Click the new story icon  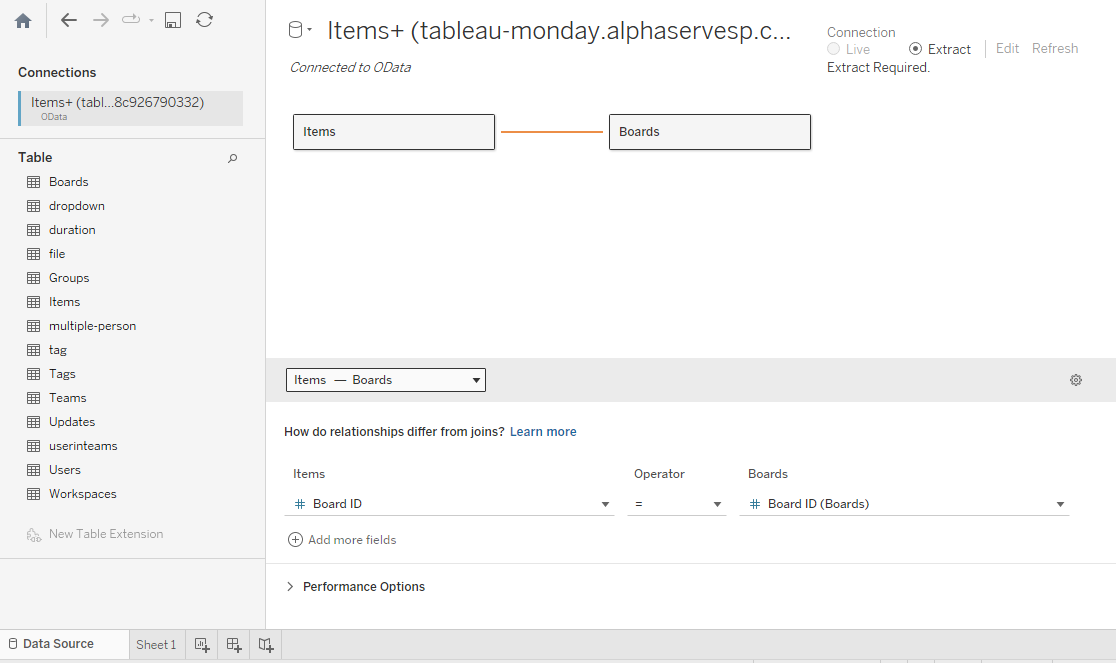coord(266,645)
